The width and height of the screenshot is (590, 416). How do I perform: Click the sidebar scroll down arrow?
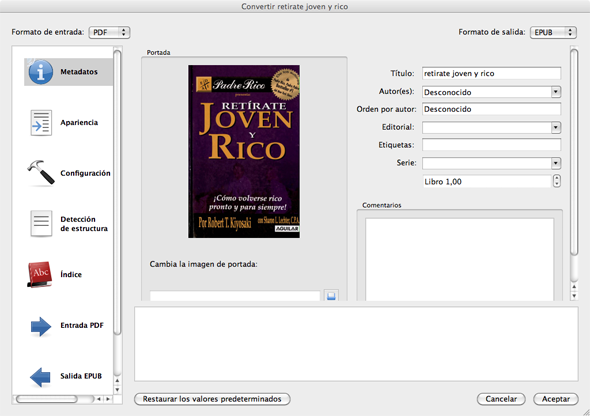tap(117, 390)
